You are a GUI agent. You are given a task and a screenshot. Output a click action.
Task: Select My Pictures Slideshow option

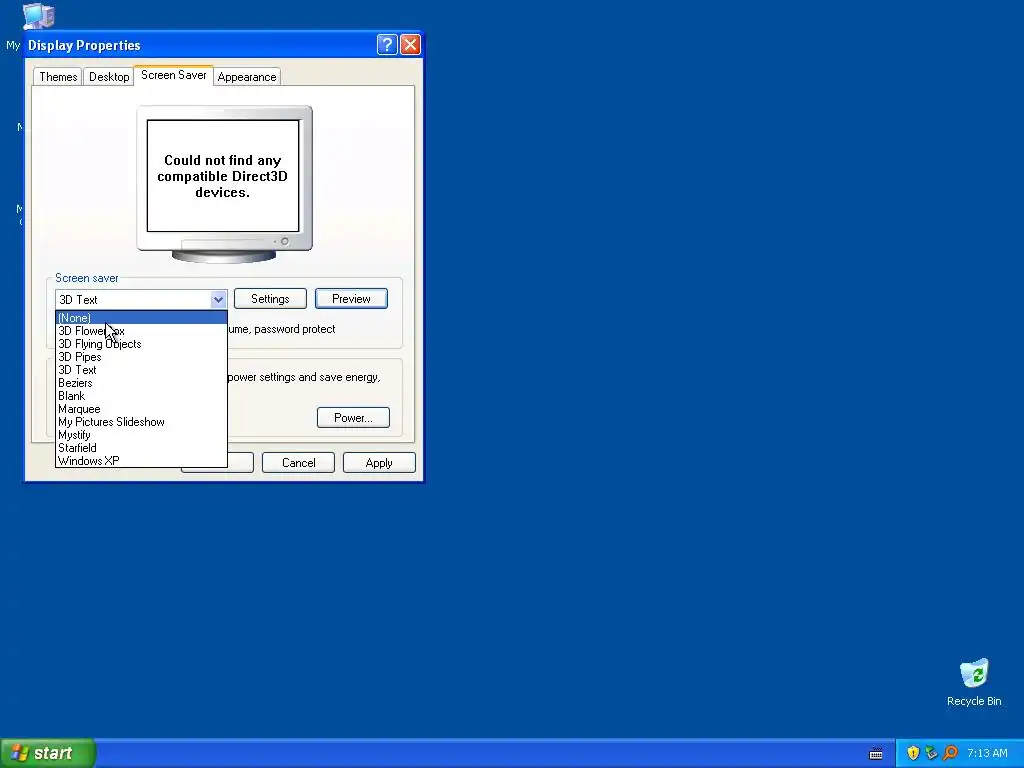[x=141, y=422]
